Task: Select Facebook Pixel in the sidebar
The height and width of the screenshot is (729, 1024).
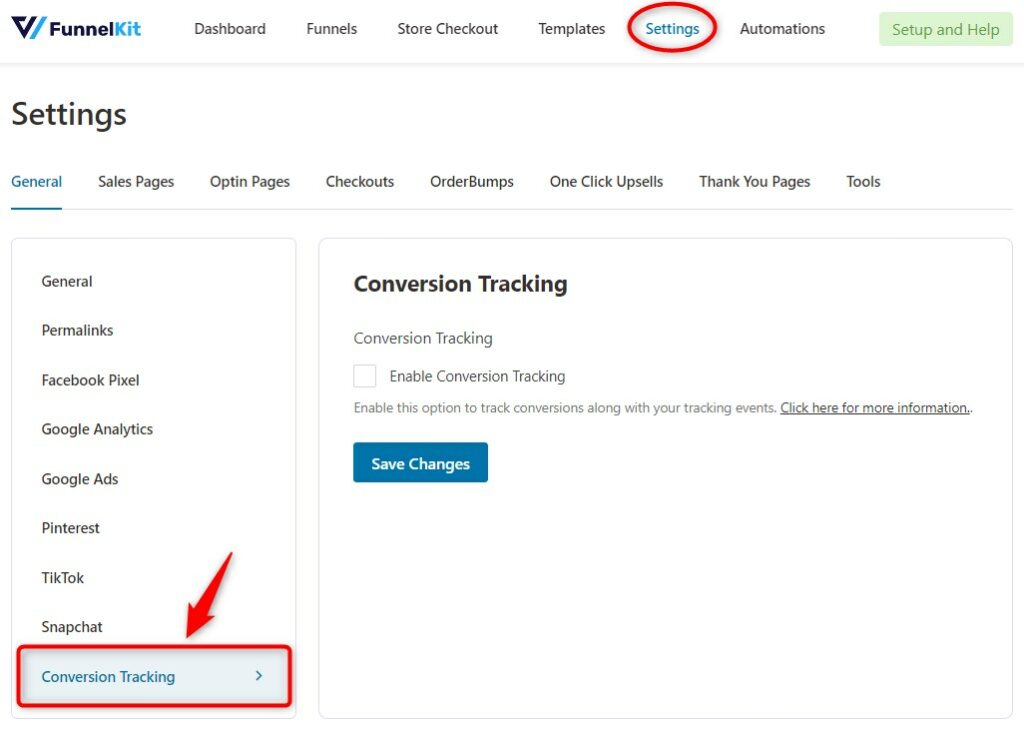Action: (90, 380)
